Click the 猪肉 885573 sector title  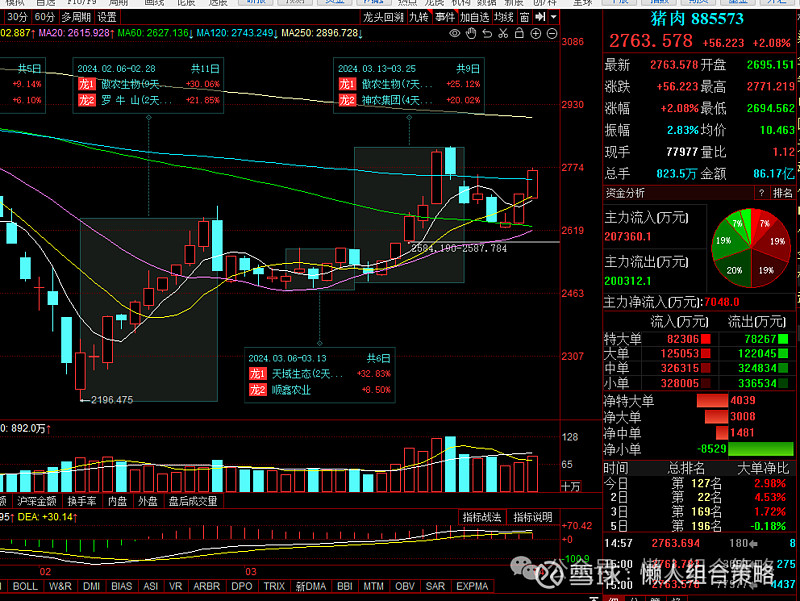[697, 19]
